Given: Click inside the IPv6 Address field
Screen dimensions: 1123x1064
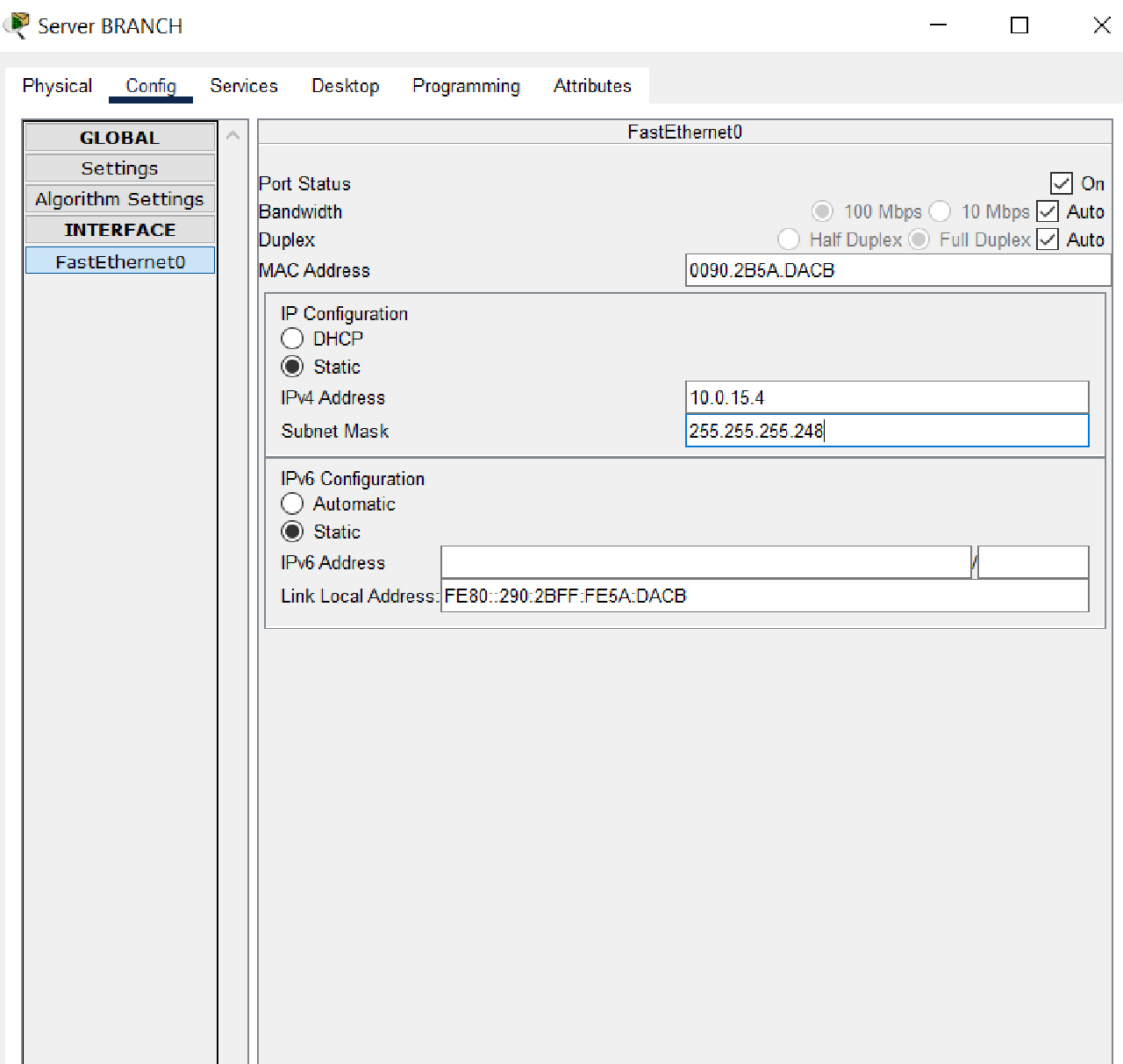Looking at the screenshot, I should click(702, 561).
